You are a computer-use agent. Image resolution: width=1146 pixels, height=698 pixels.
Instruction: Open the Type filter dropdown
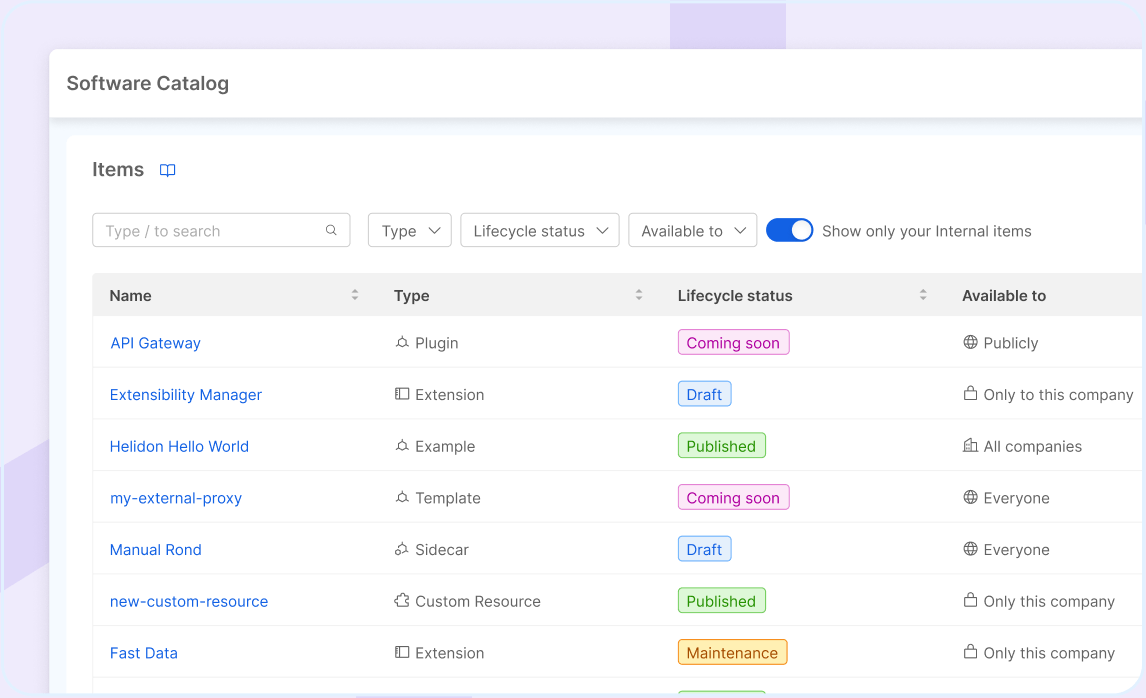410,230
